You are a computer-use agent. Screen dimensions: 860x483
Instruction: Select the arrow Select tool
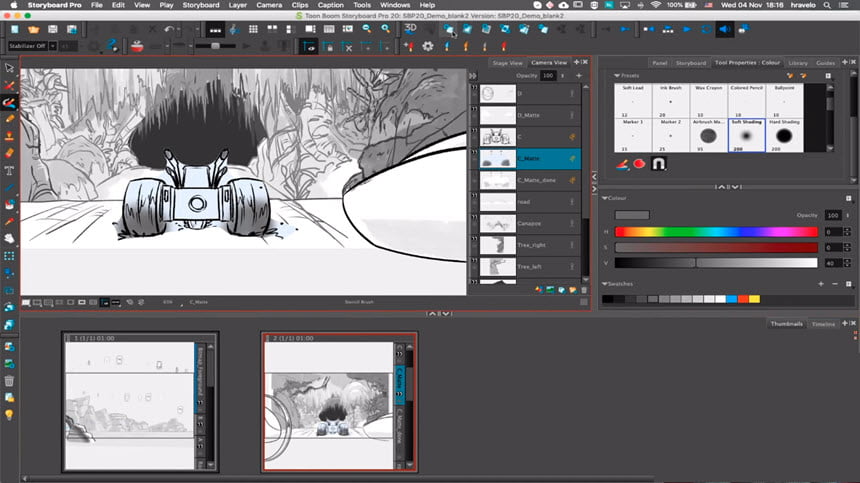(9, 68)
